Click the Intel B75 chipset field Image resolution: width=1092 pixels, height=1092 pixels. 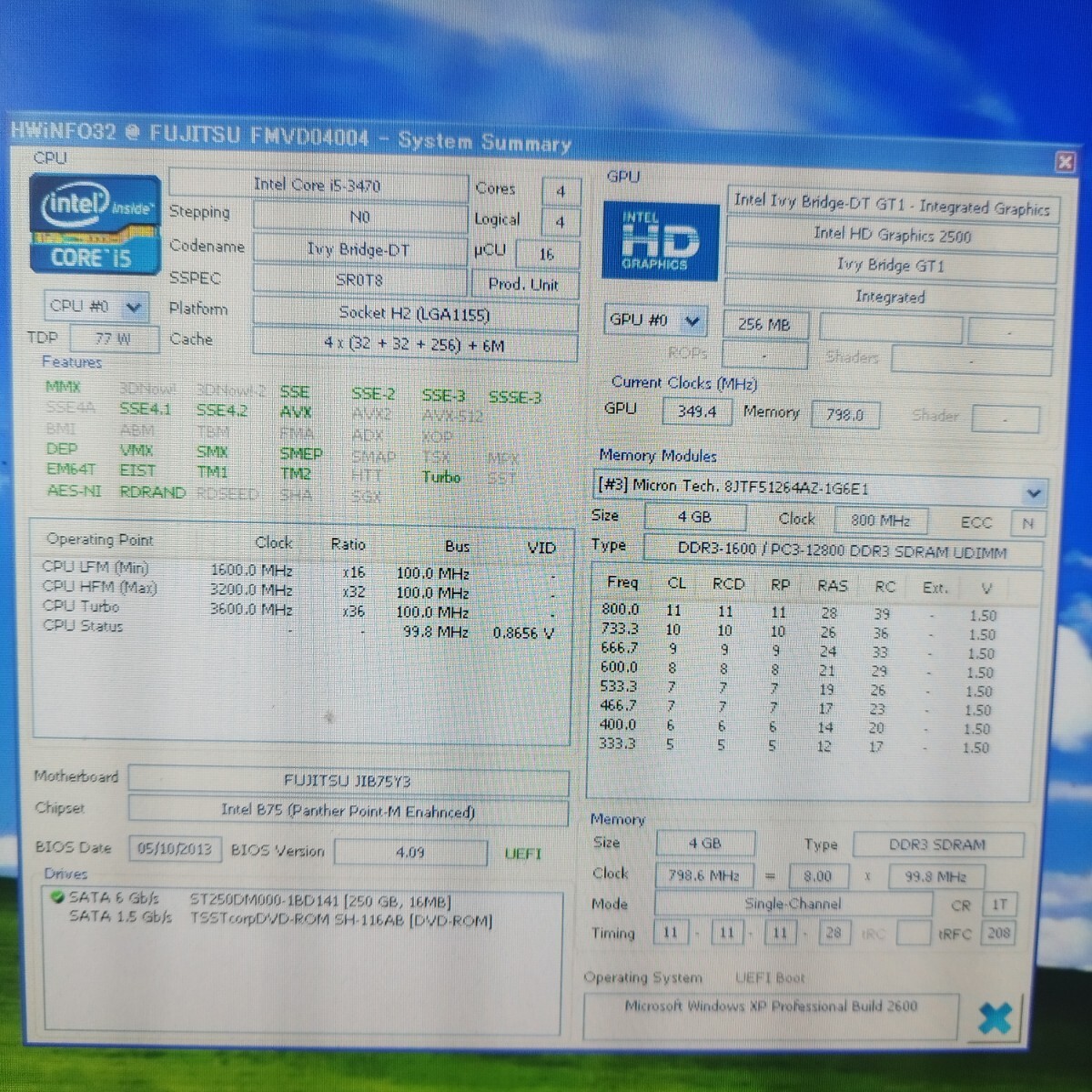(348, 810)
